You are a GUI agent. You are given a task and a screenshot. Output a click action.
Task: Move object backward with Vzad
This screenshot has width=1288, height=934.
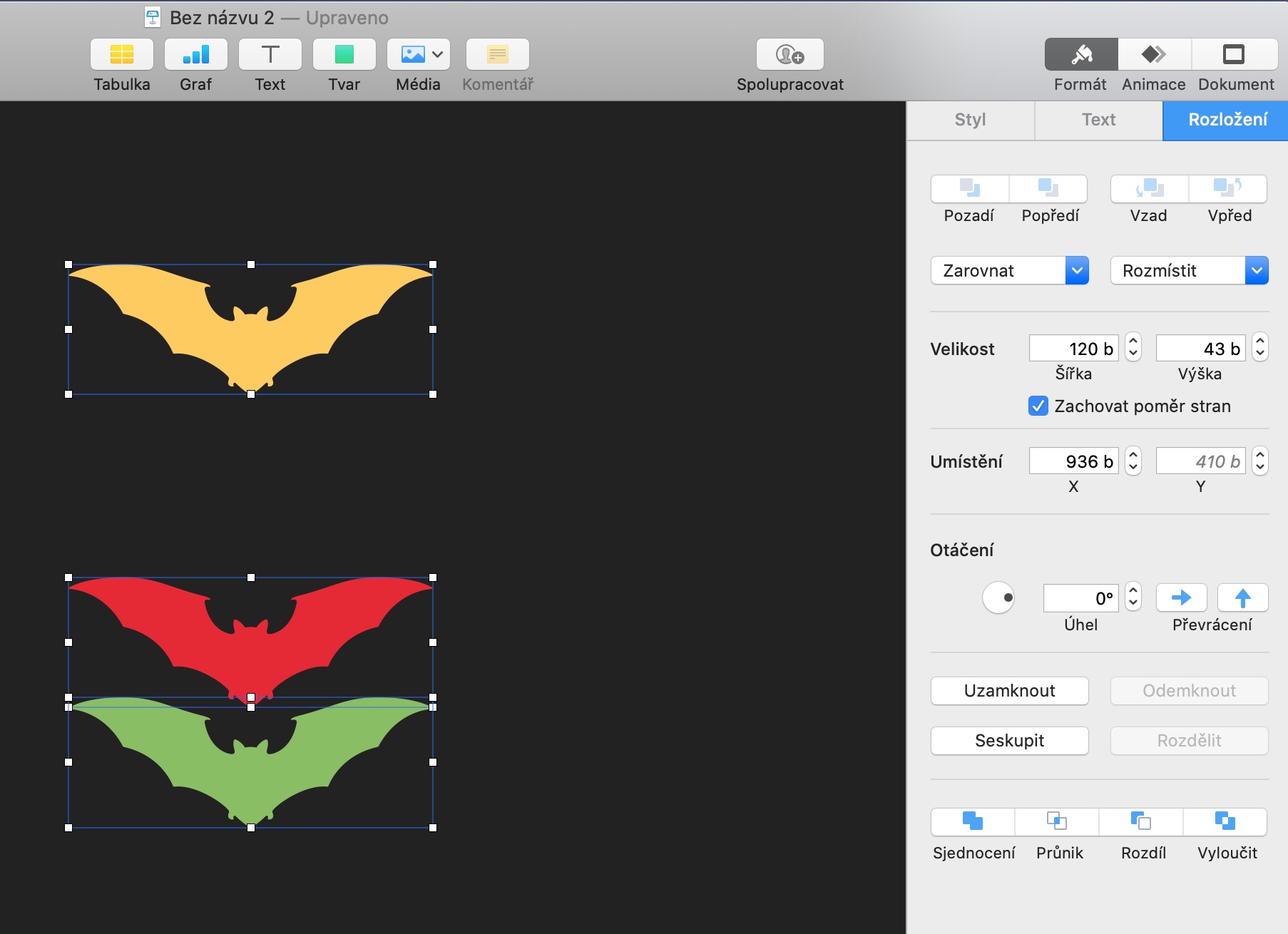[1150, 189]
